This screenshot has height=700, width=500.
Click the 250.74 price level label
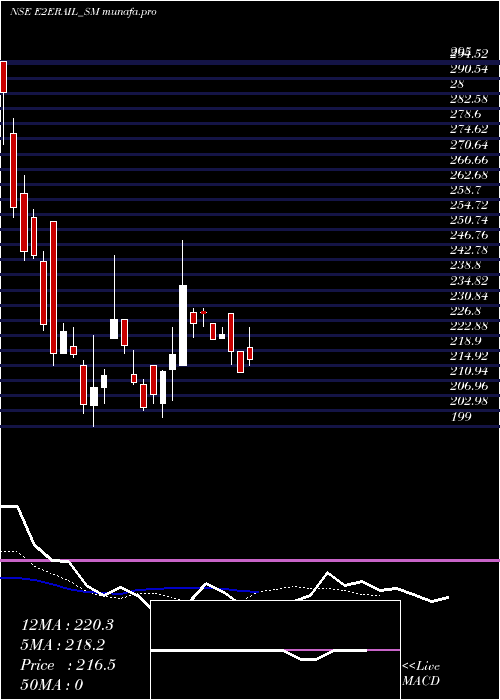[469, 220]
